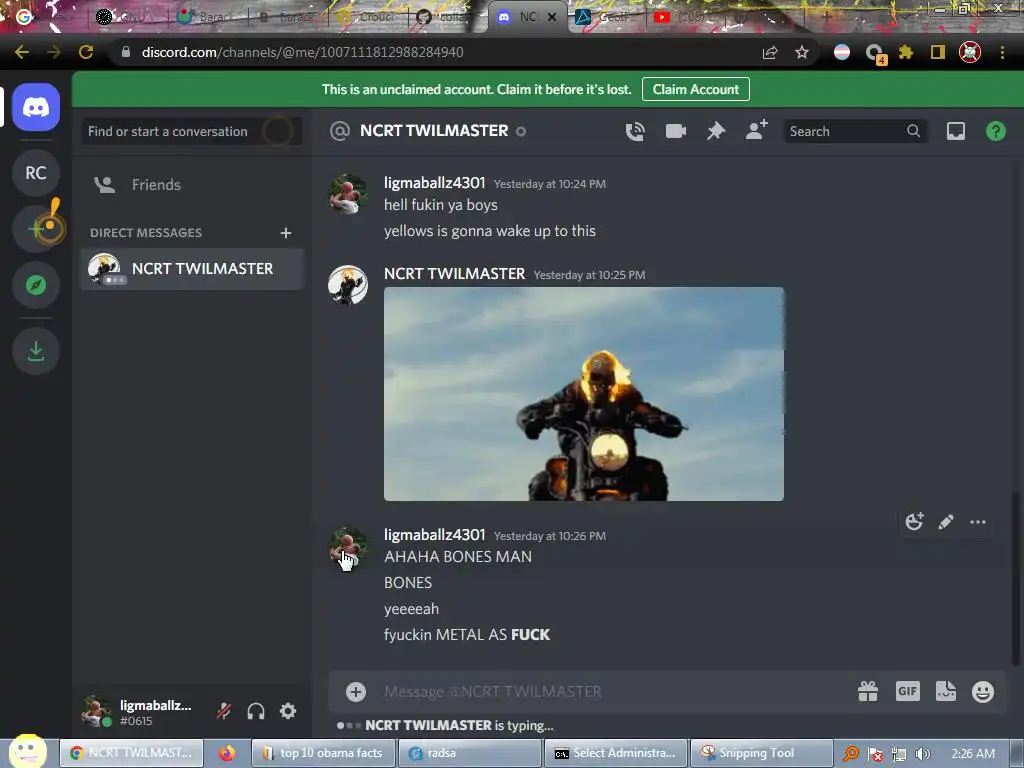Click the volume speaker tray icon
This screenshot has height=768, width=1024.
tap(922, 754)
